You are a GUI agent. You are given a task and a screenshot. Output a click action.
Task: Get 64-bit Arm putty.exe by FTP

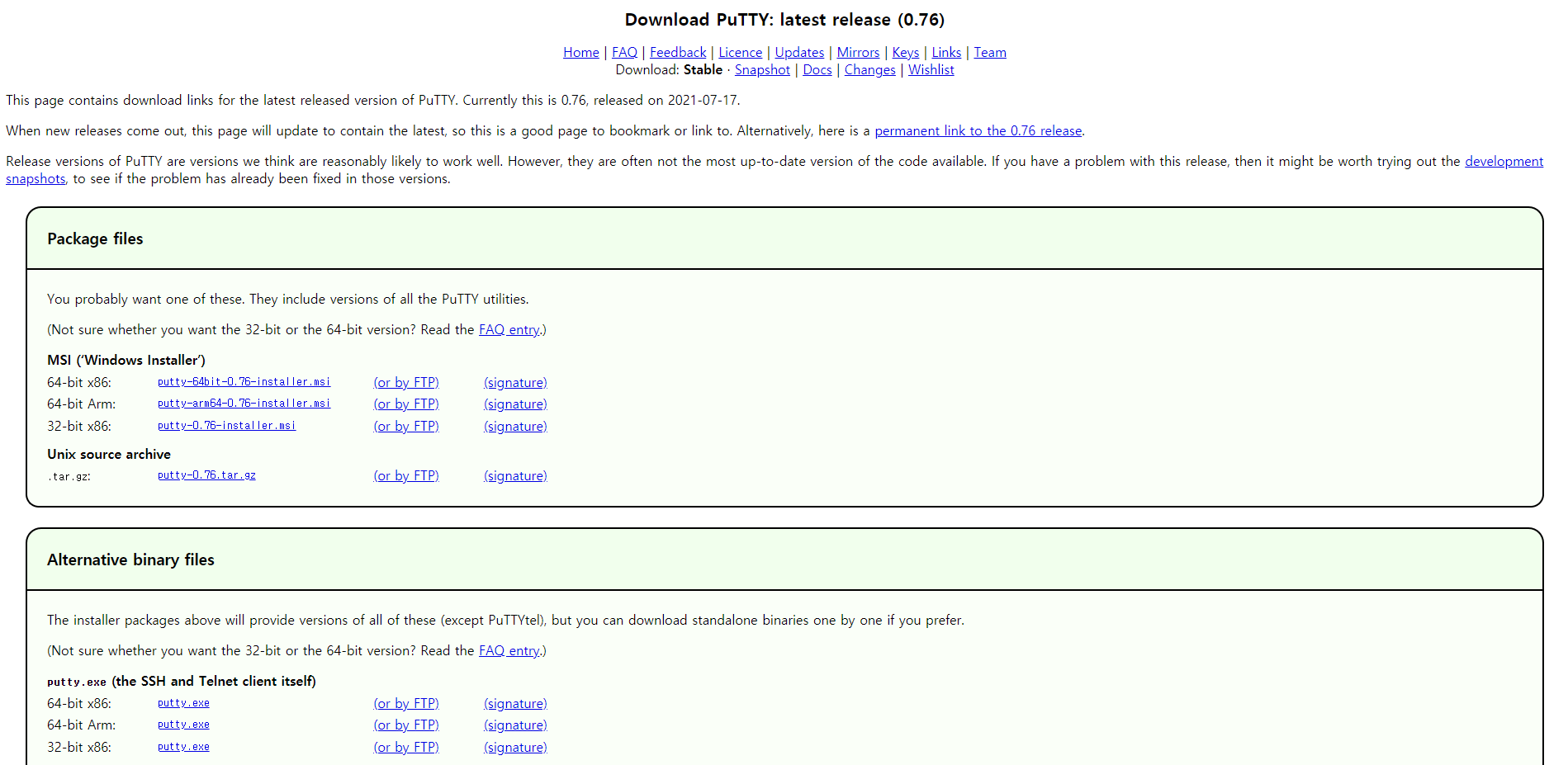click(x=406, y=725)
